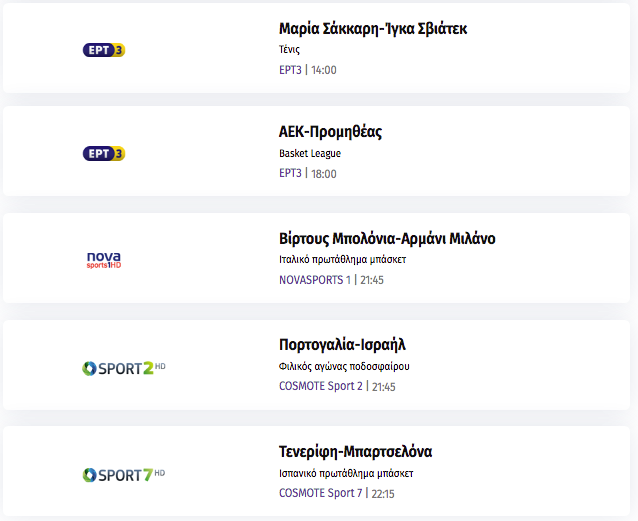
Task: Click the COSMOTE Sport 7 channel link
Action: (320, 493)
